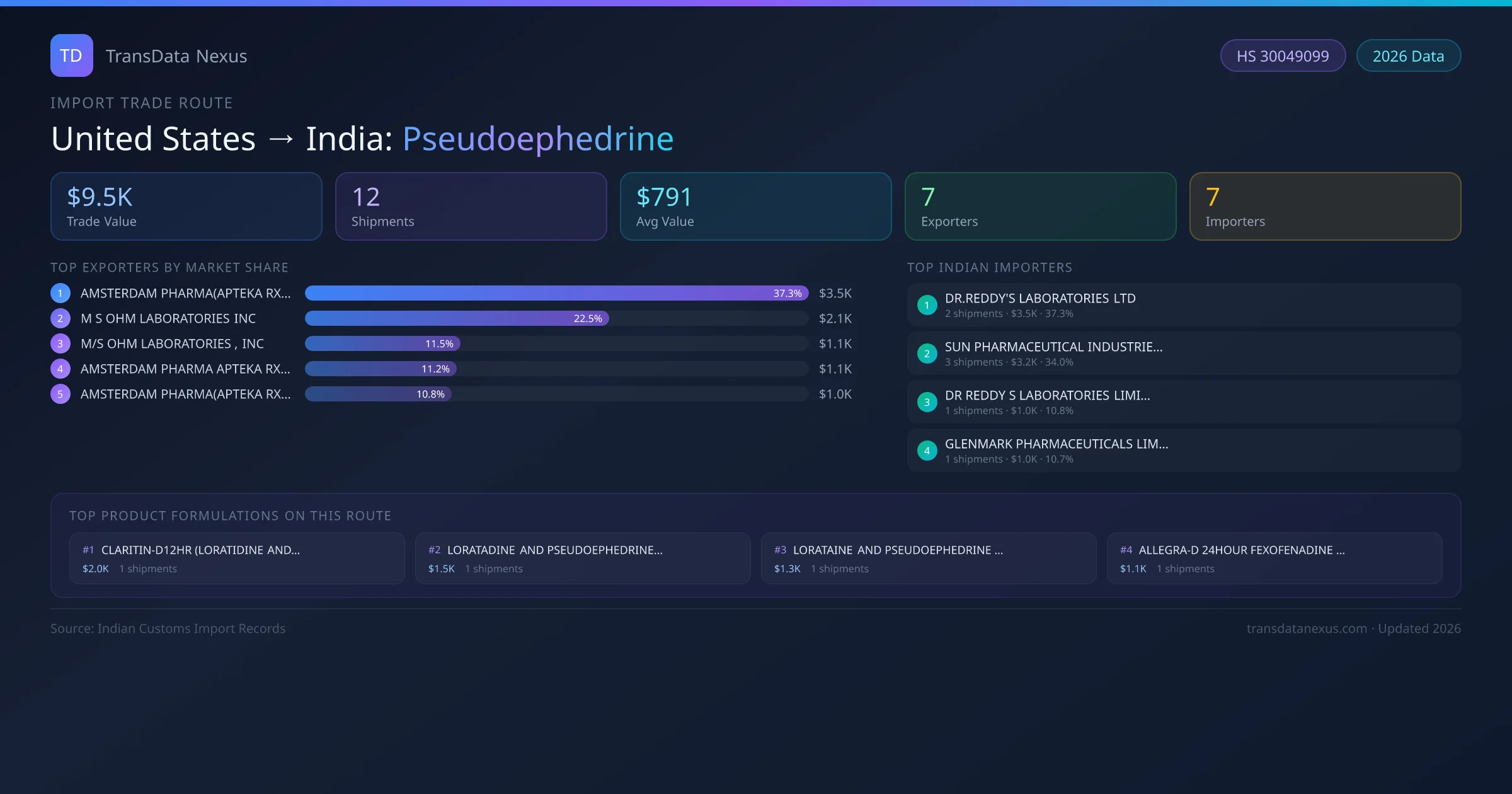
Task: Click rank 2 badge for M S Ohm Laboratories
Action: click(x=60, y=318)
